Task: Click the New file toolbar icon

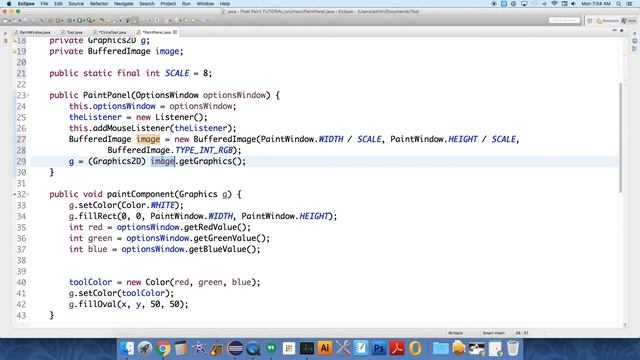Action: point(5,20)
